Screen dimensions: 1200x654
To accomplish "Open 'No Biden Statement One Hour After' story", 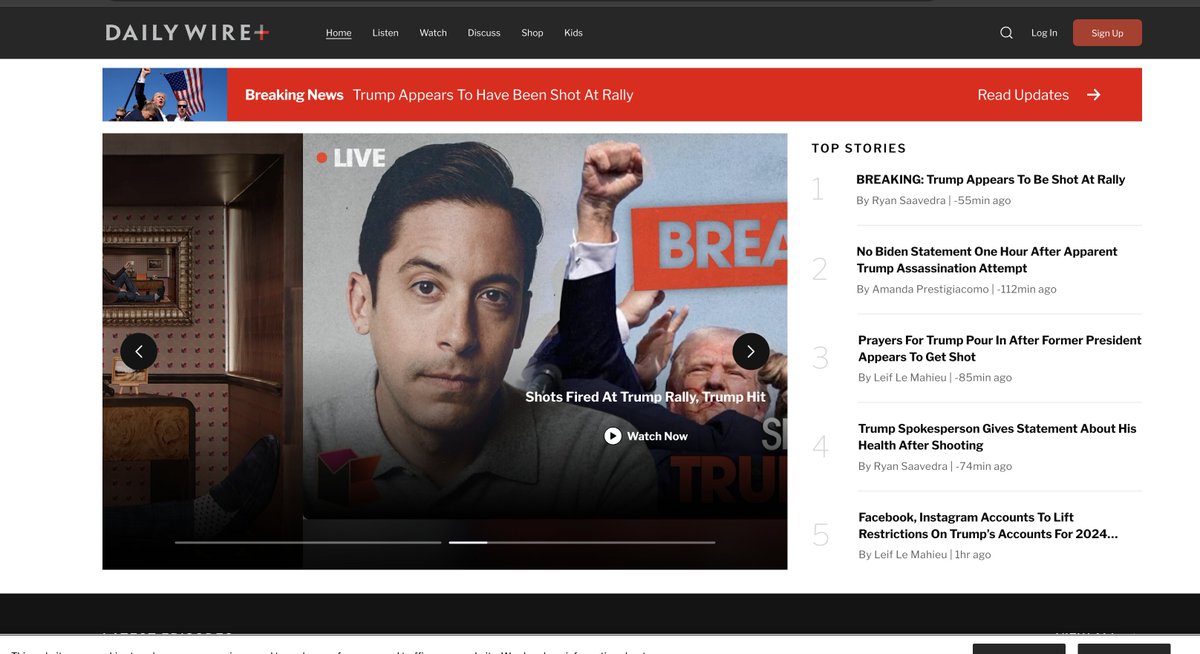I will coord(987,260).
